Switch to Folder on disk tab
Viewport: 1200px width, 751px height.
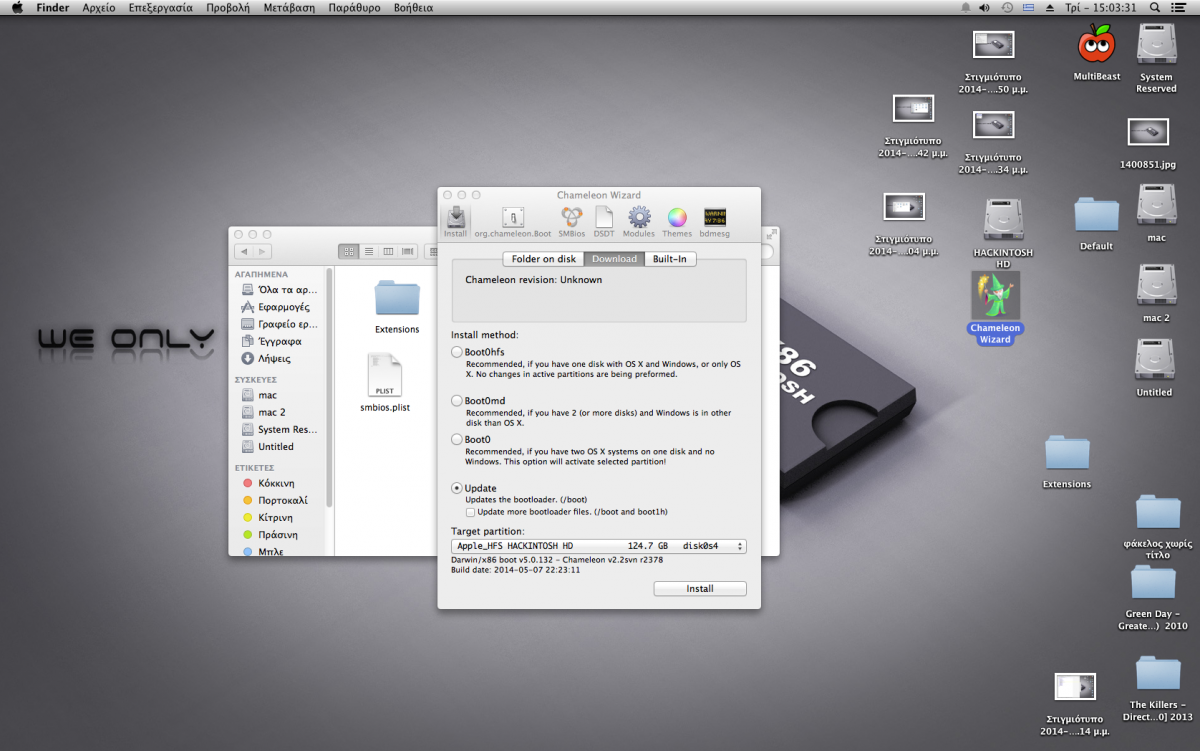(x=544, y=259)
